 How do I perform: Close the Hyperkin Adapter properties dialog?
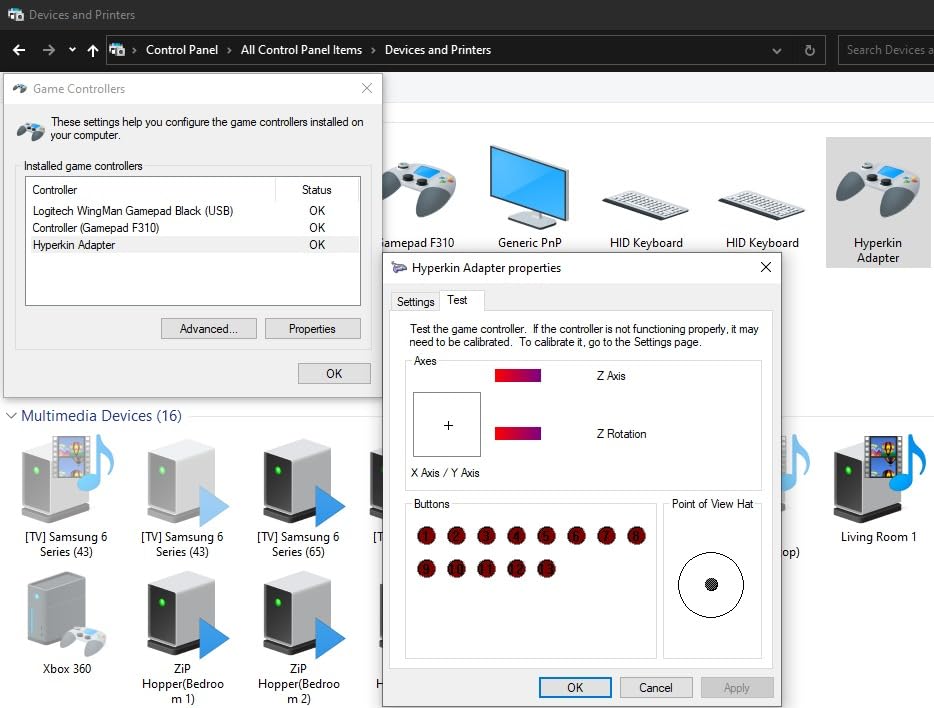766,267
